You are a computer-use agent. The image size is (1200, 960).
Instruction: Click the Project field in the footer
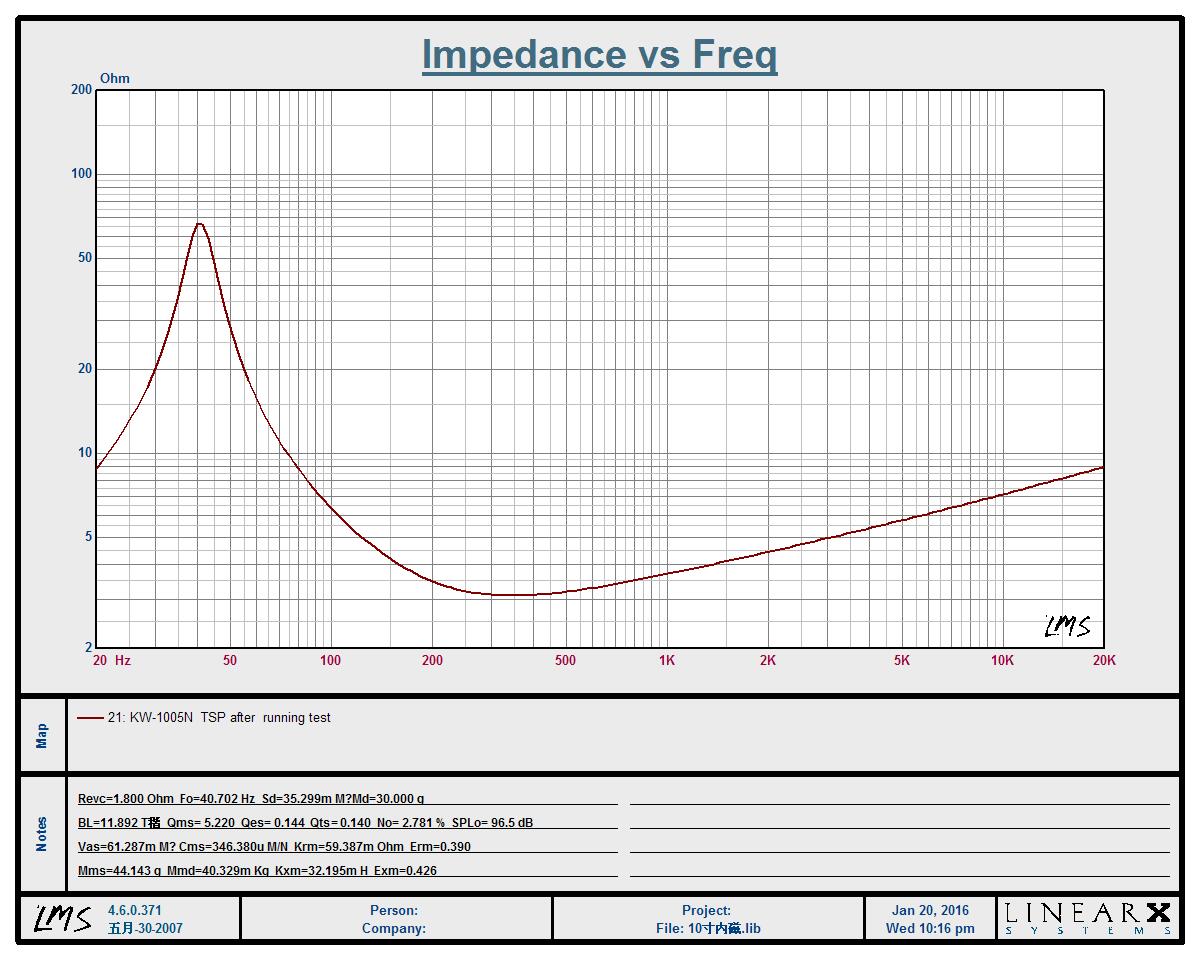pyautogui.click(x=707, y=910)
